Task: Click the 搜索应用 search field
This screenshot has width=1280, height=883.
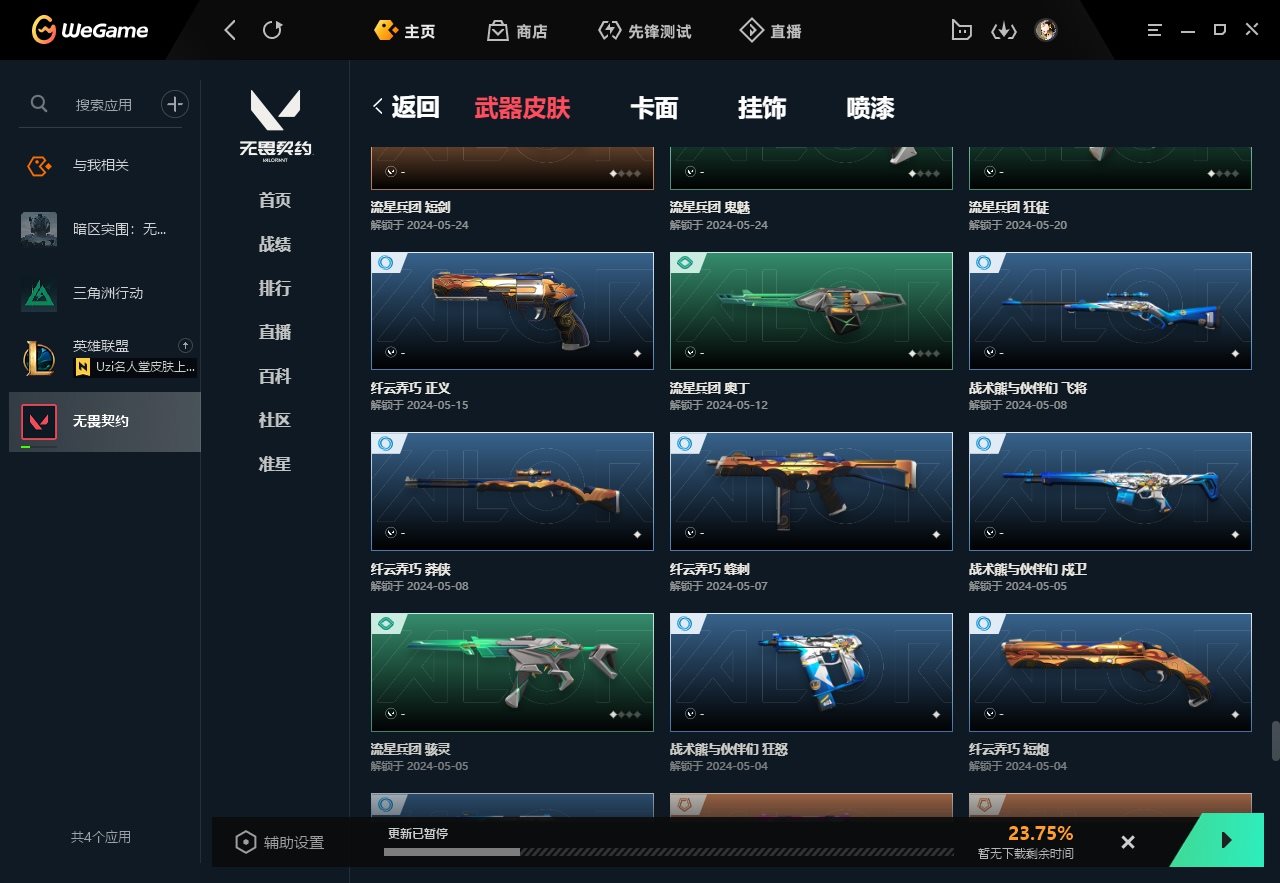Action: click(104, 104)
